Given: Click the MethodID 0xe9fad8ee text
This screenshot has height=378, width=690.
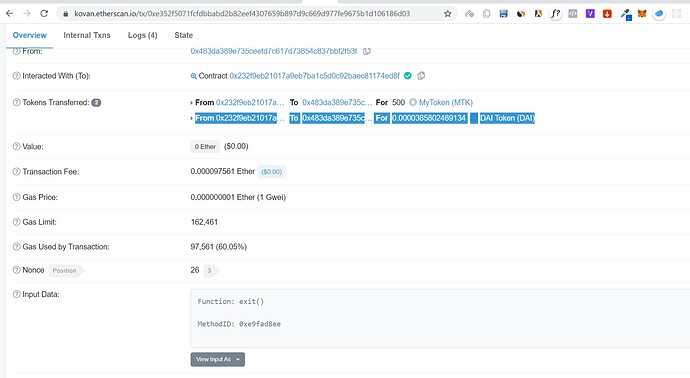Looking at the screenshot, I should (239, 324).
